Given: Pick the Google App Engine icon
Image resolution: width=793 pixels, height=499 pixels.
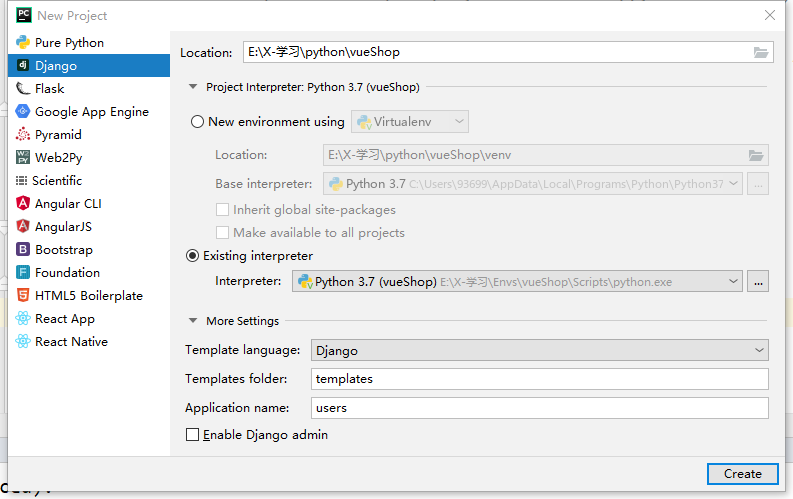Looking at the screenshot, I should [x=23, y=111].
